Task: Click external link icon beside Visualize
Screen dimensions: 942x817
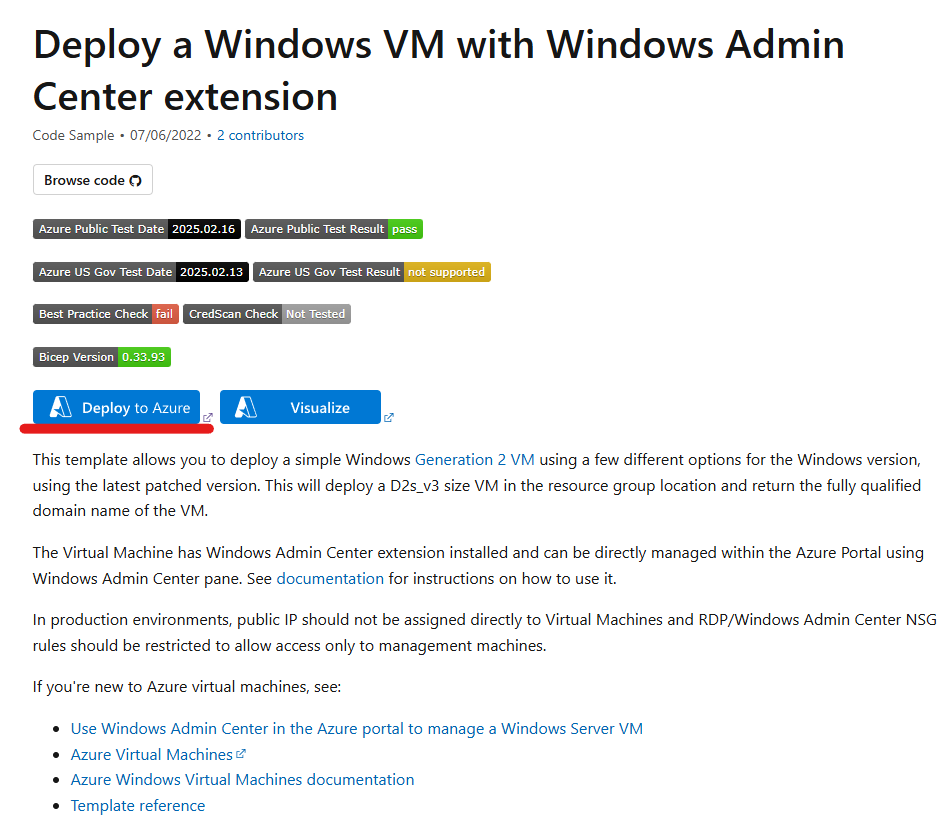Action: [389, 418]
